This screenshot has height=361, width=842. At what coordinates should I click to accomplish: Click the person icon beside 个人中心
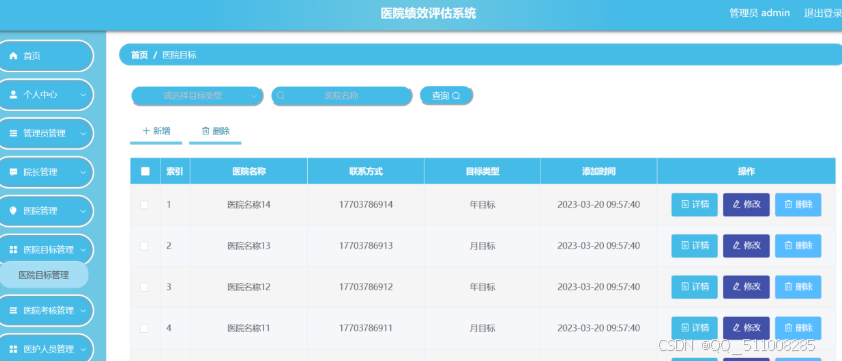point(13,95)
